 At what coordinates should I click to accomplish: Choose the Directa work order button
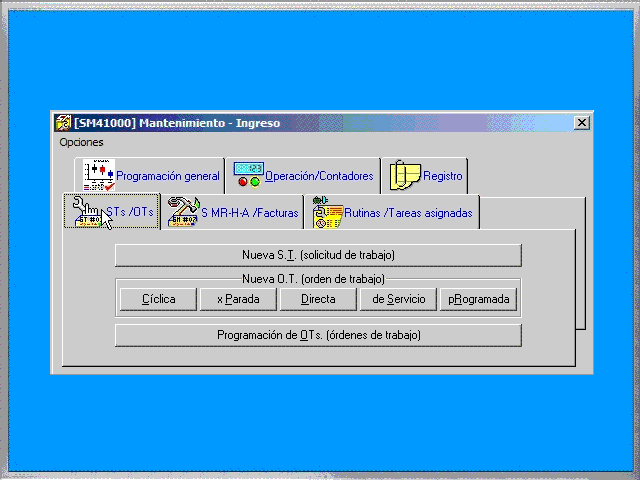click(x=318, y=299)
